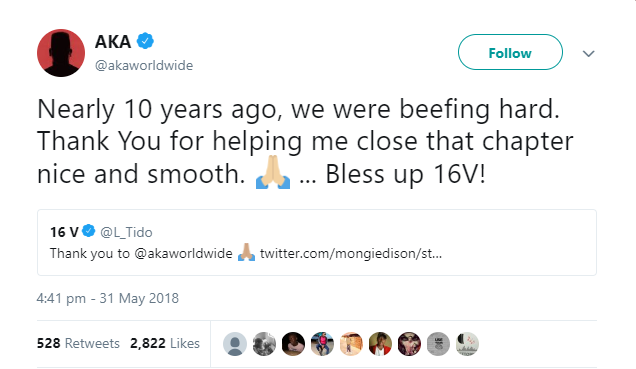Open the seventh liker's avatar
The height and width of the screenshot is (369, 636).
[x=409, y=344]
